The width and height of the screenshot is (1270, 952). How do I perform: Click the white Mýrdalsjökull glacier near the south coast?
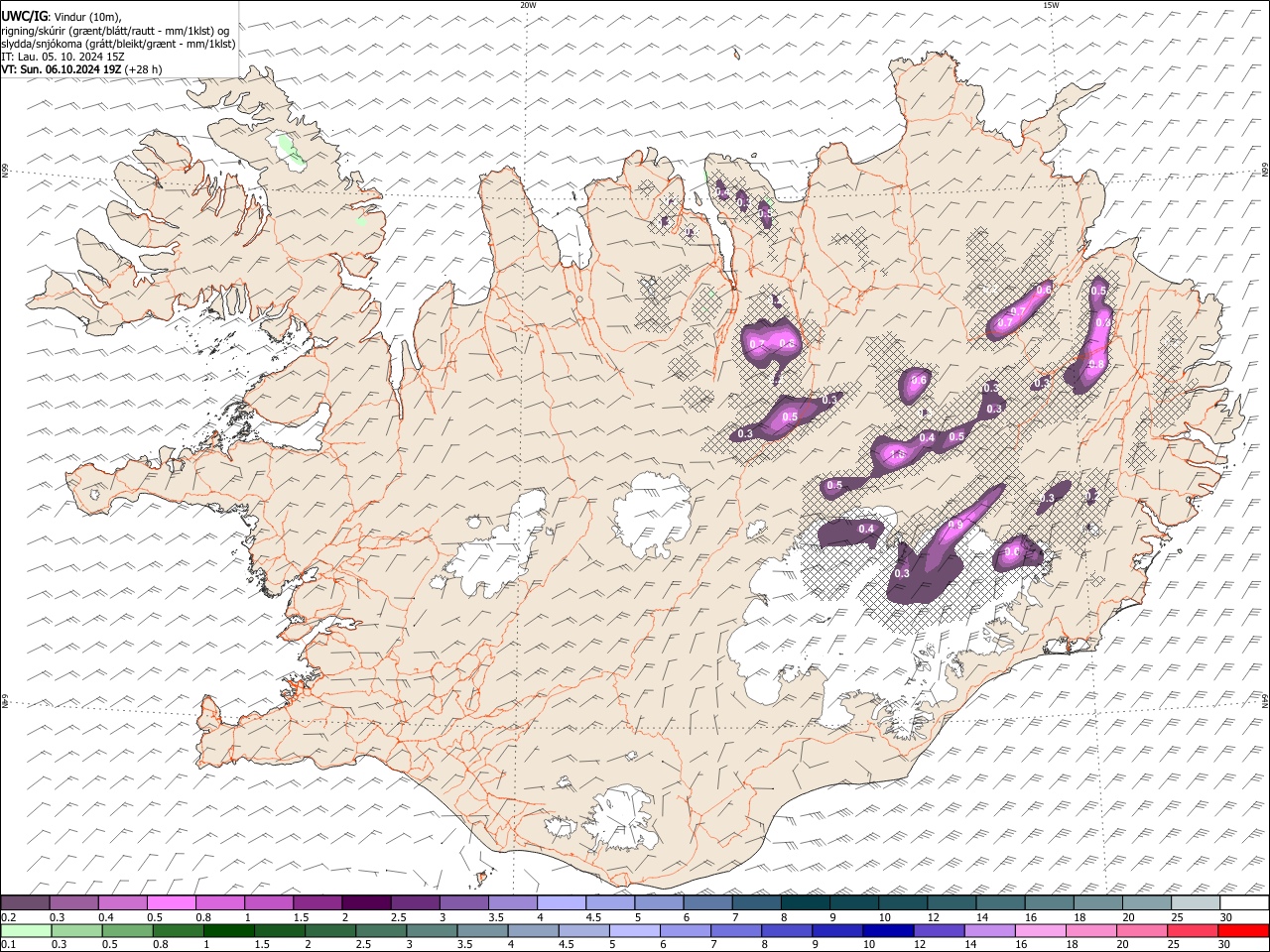click(x=623, y=819)
